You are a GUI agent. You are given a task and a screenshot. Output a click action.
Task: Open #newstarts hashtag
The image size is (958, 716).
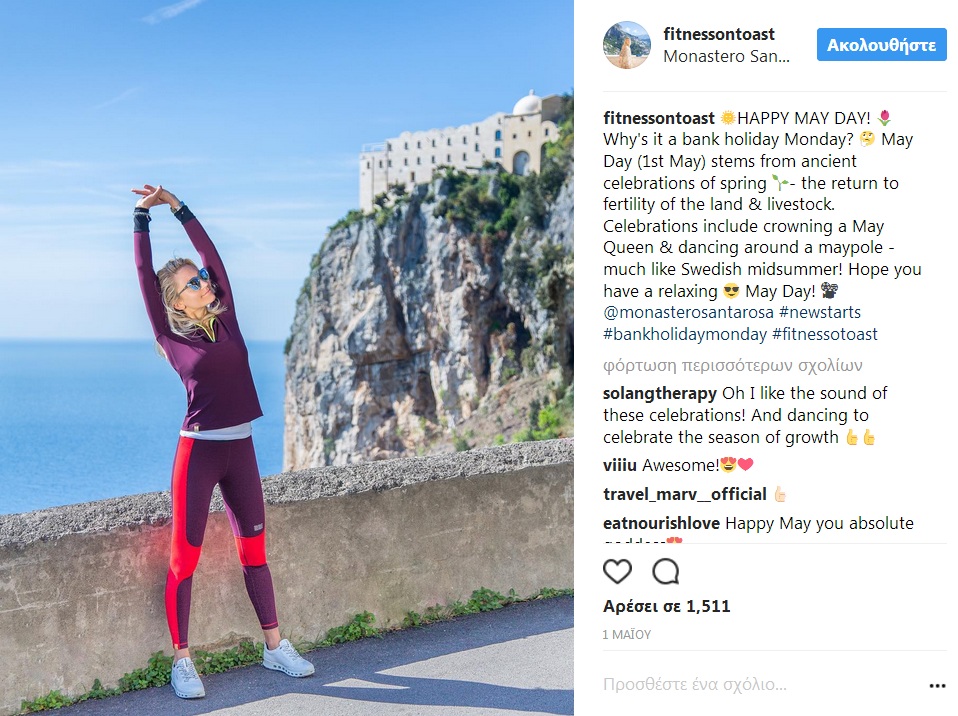tap(819, 313)
